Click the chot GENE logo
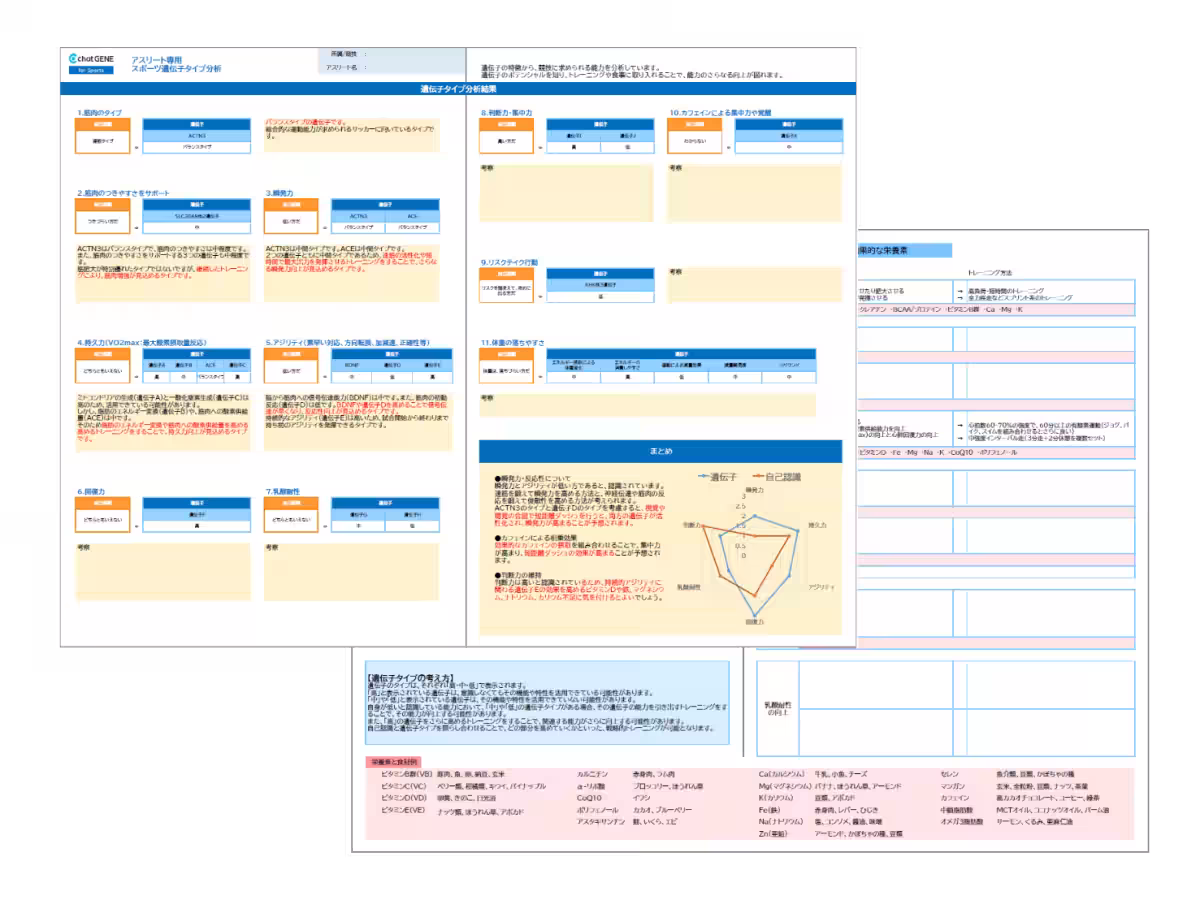 (92, 59)
